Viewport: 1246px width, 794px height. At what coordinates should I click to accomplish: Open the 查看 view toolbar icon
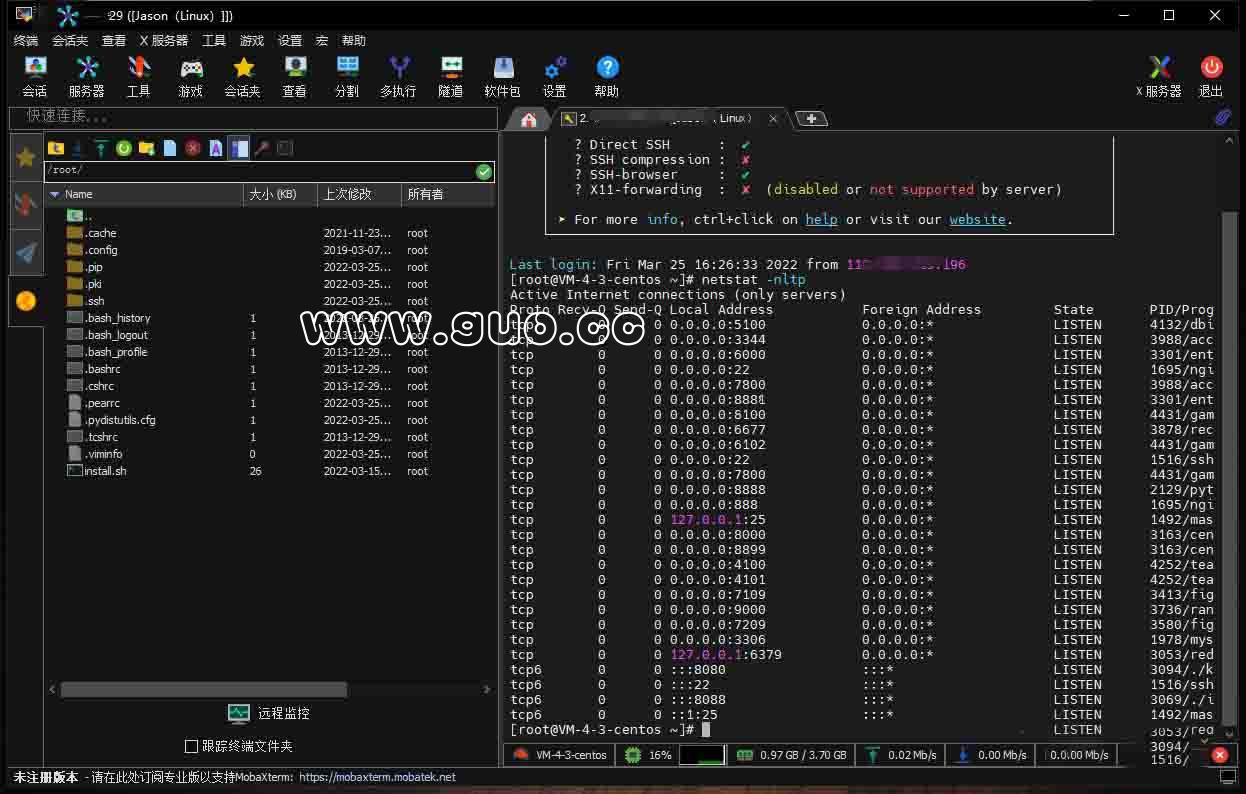[295, 76]
